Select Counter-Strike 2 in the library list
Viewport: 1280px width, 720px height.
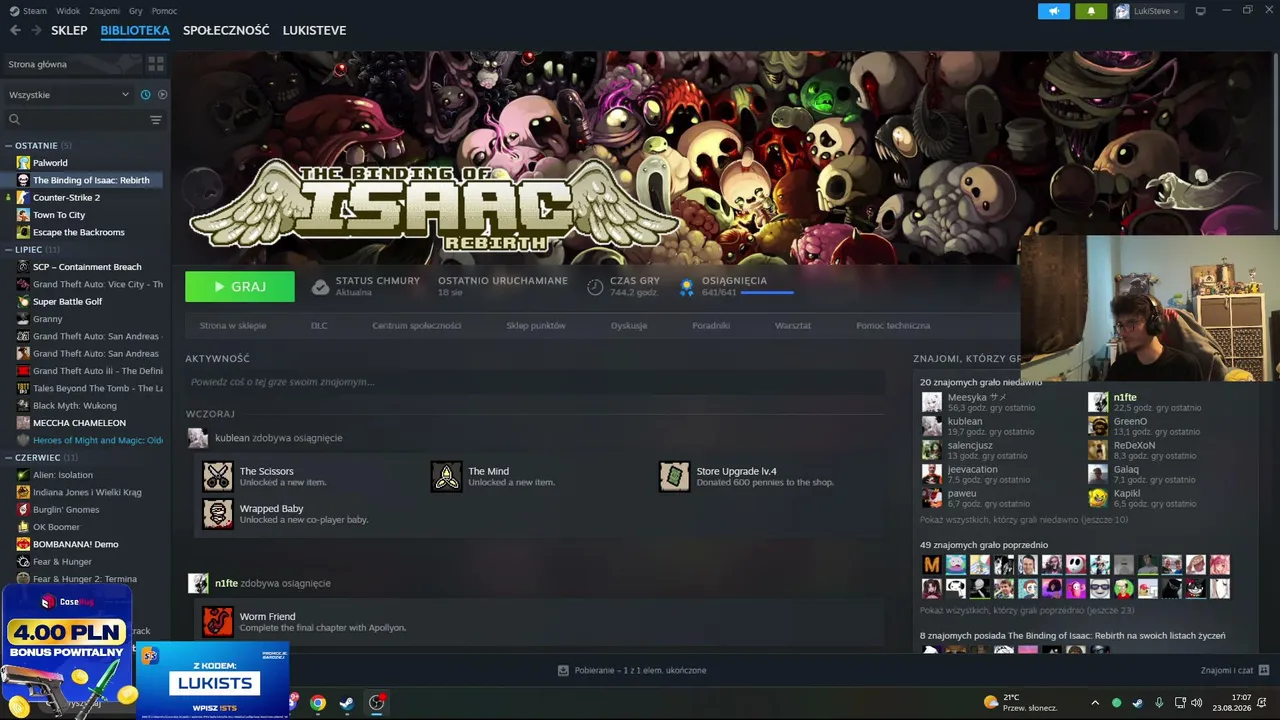[x=66, y=198]
